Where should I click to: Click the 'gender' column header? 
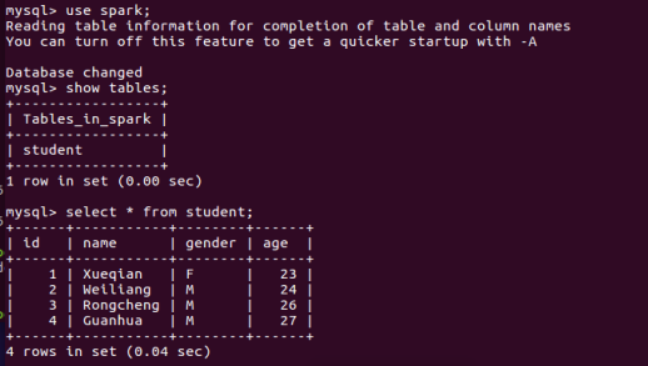pos(211,243)
